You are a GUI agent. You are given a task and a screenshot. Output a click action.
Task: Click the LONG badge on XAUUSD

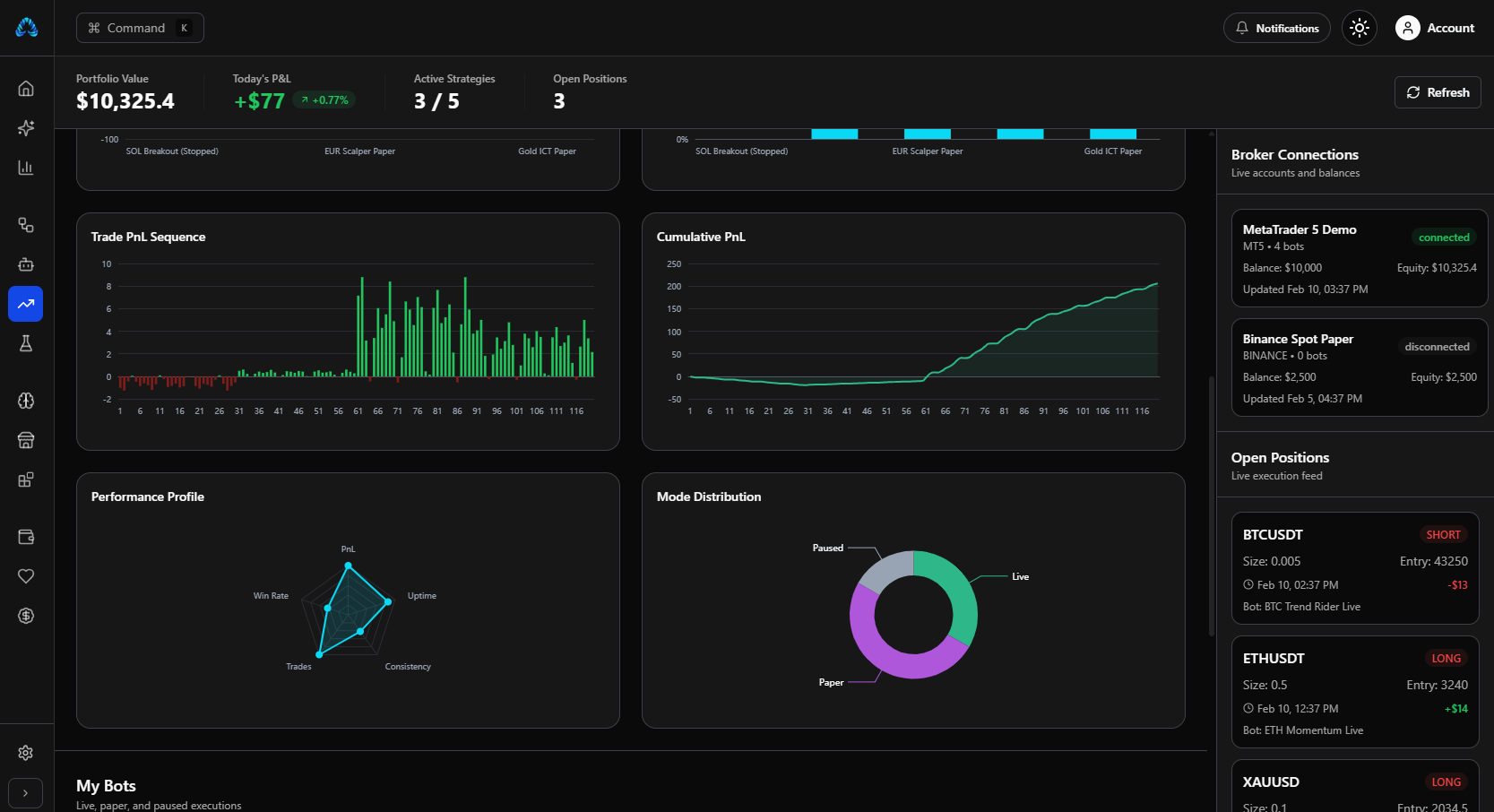tap(1446, 782)
